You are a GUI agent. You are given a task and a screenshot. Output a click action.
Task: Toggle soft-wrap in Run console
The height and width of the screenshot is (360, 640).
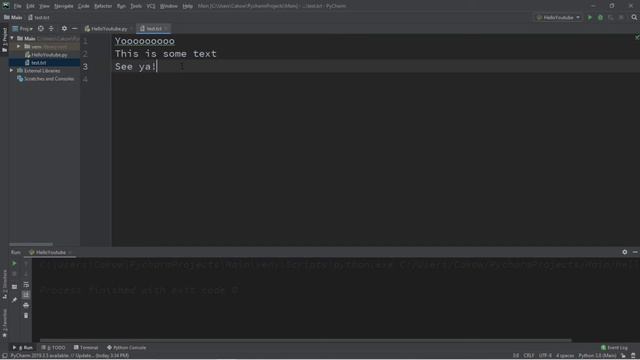point(26,284)
